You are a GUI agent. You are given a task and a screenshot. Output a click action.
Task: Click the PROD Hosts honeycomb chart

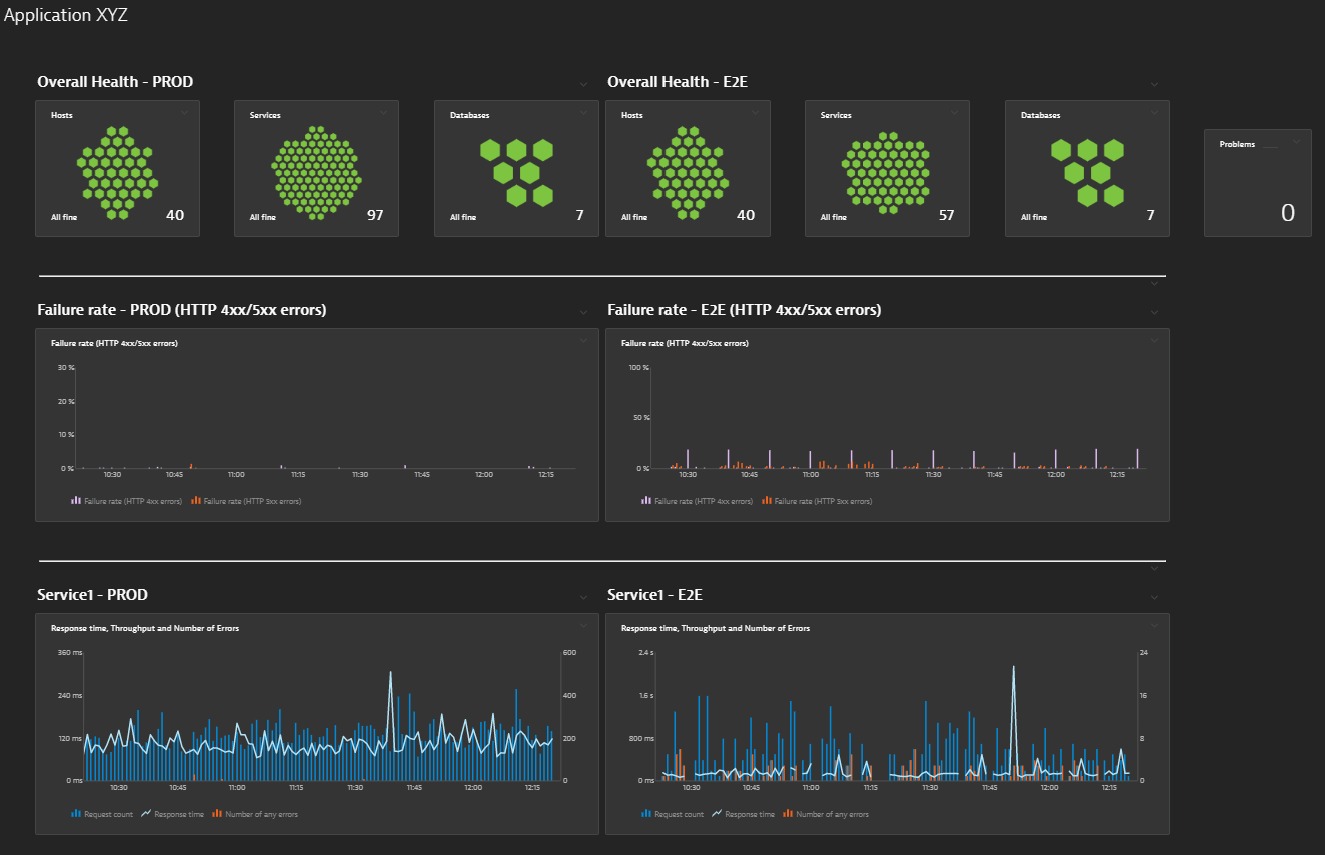point(117,172)
